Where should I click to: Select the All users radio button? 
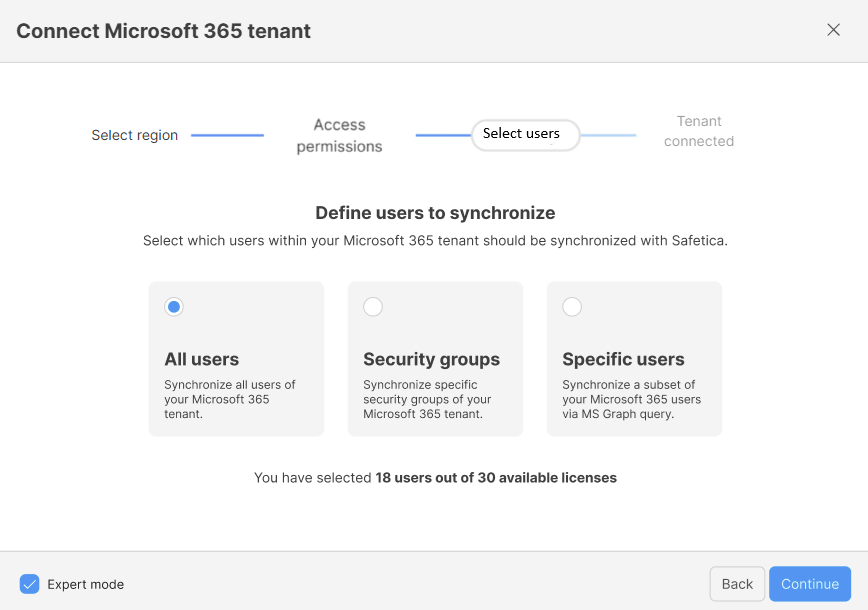click(x=174, y=307)
